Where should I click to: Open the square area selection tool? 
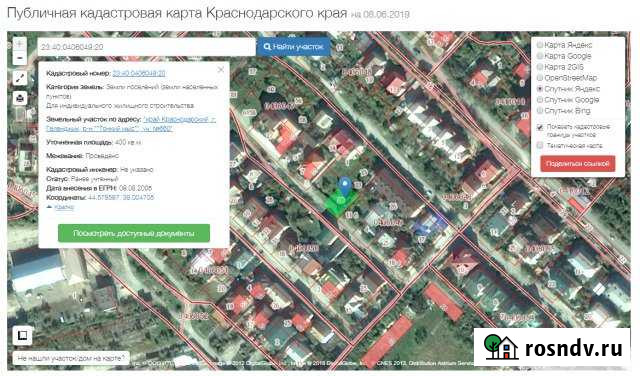coord(23,336)
